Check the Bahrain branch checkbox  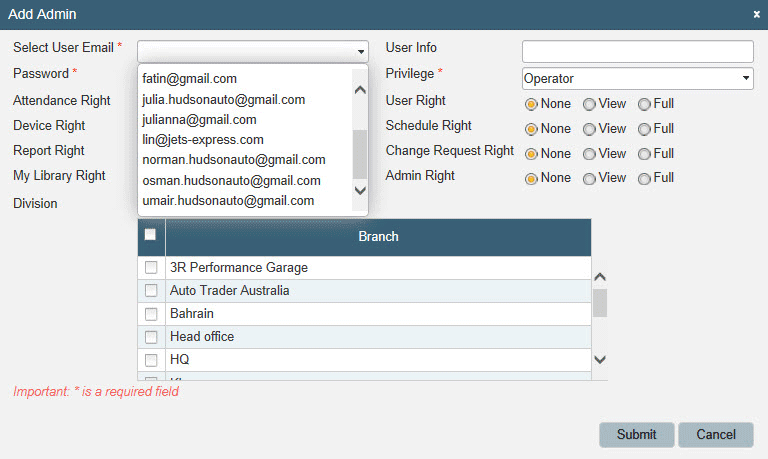(151, 314)
